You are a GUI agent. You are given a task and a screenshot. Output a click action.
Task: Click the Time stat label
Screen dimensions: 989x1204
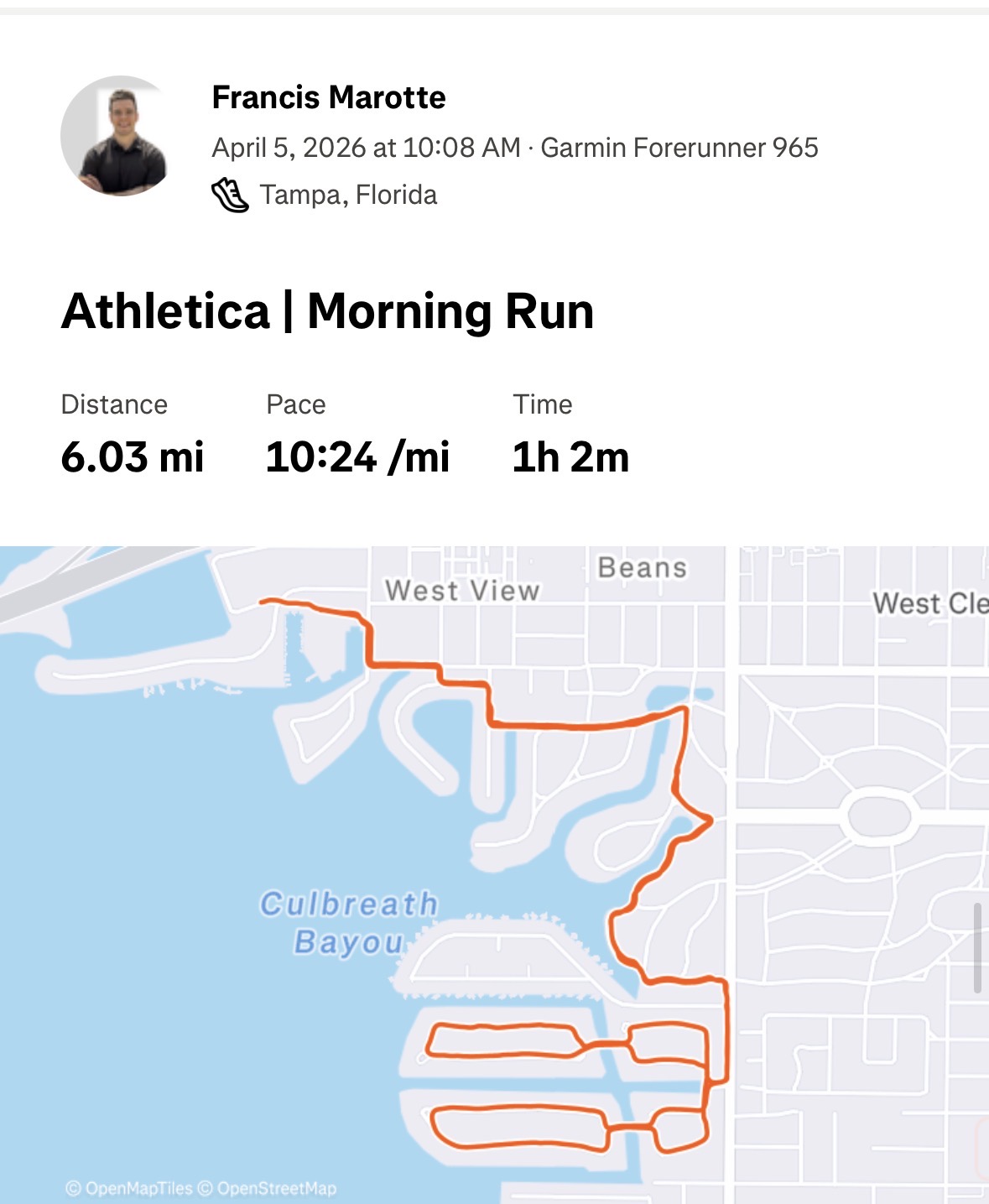point(542,404)
